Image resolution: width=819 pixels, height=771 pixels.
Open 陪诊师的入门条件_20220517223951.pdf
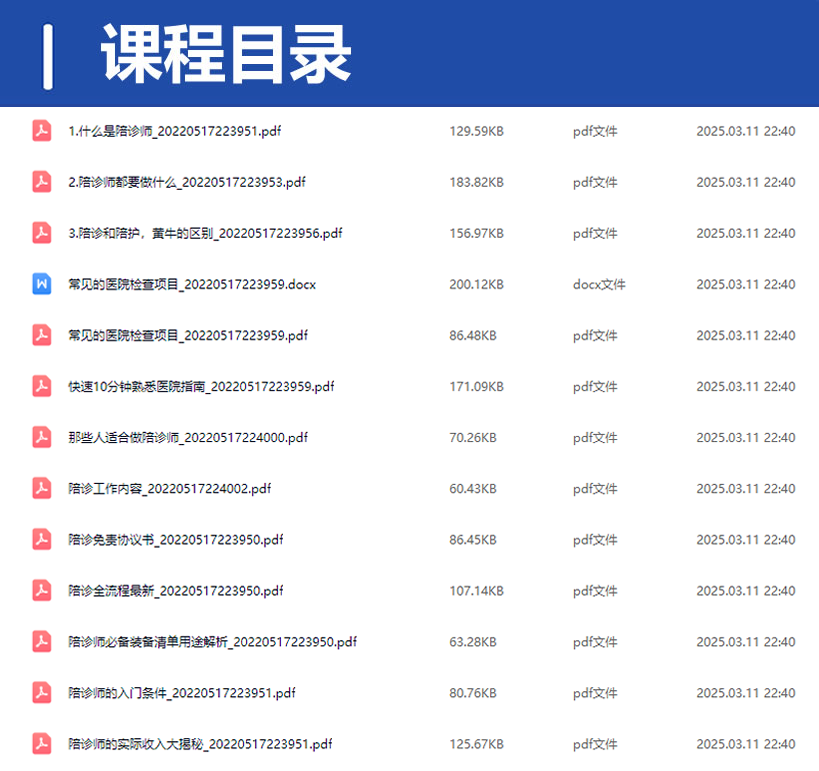(182, 693)
